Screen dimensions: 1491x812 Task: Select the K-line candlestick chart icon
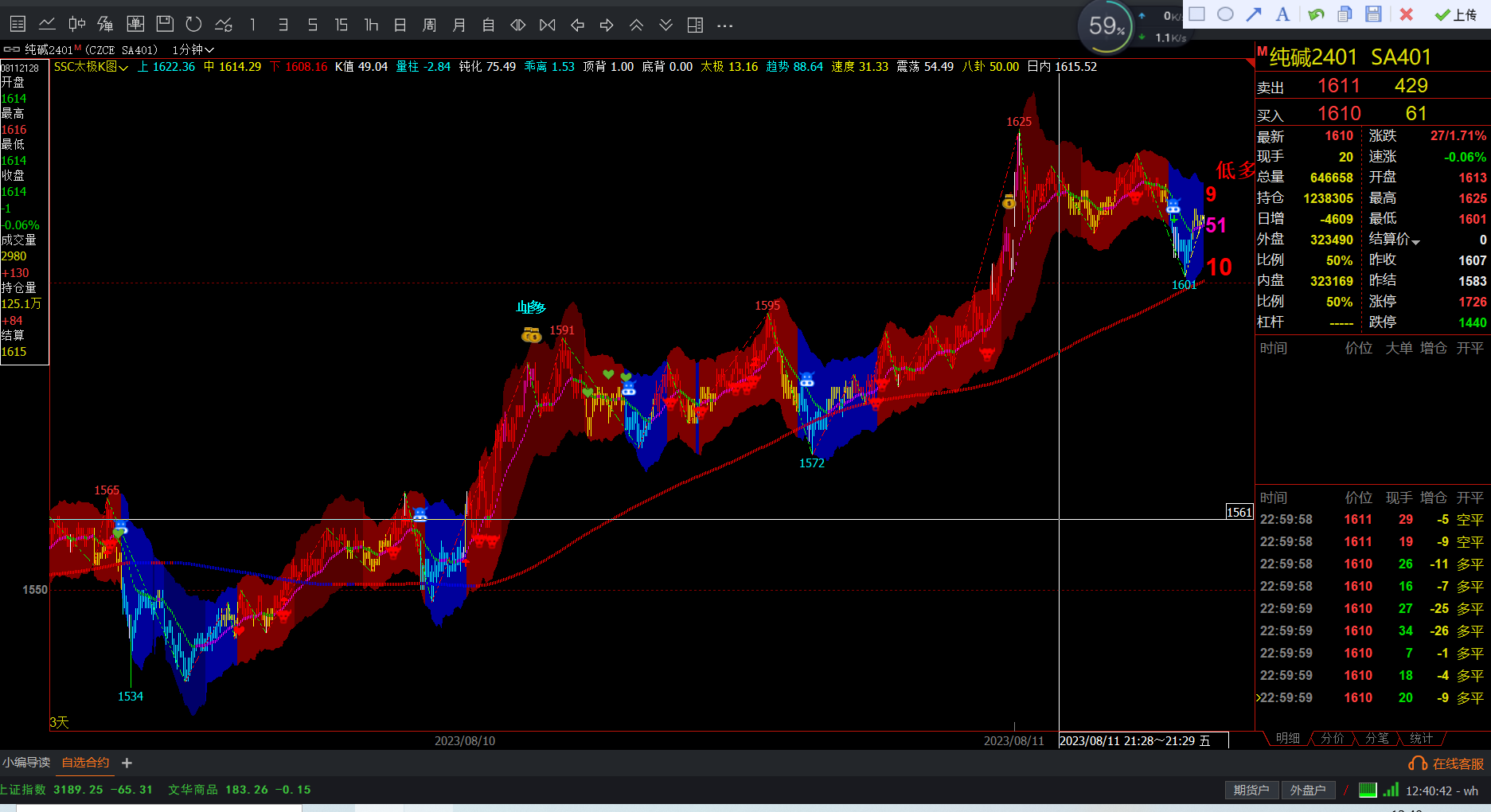click(76, 25)
